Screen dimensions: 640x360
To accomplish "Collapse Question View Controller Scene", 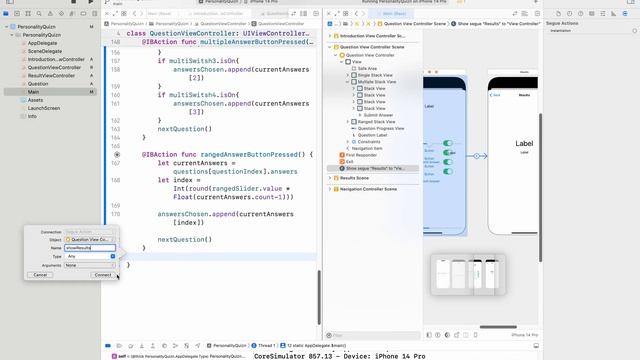I will 330,47.
